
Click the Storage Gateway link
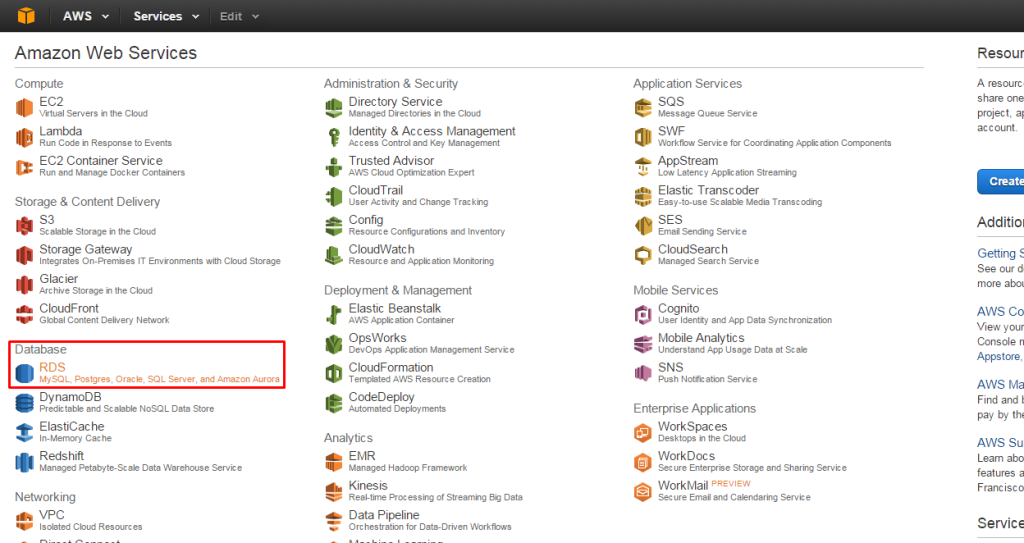pyautogui.click(x=86, y=250)
